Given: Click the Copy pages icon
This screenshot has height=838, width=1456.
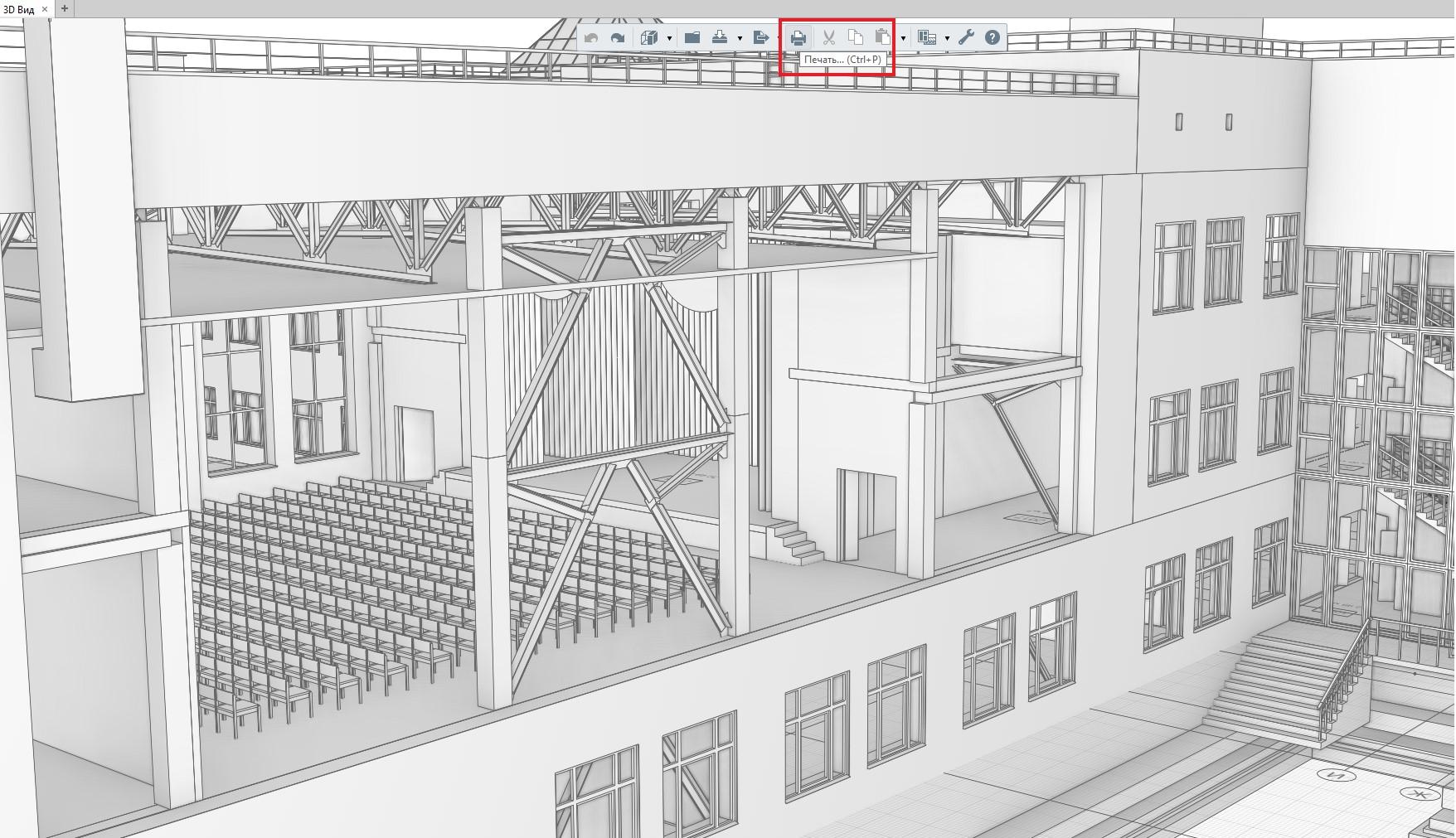Looking at the screenshot, I should click(x=856, y=37).
